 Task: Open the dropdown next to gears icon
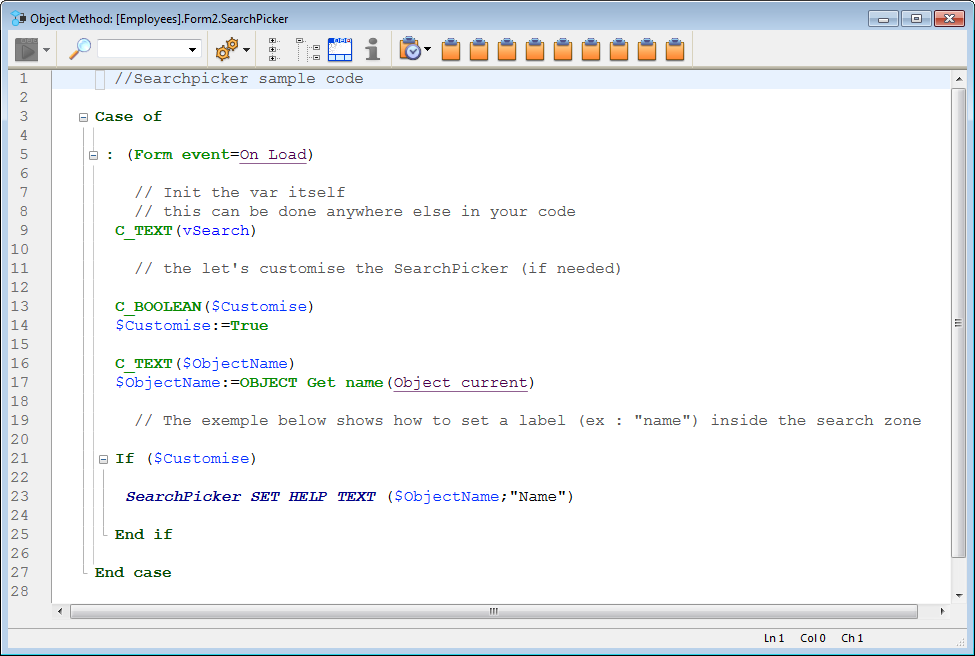[247, 50]
